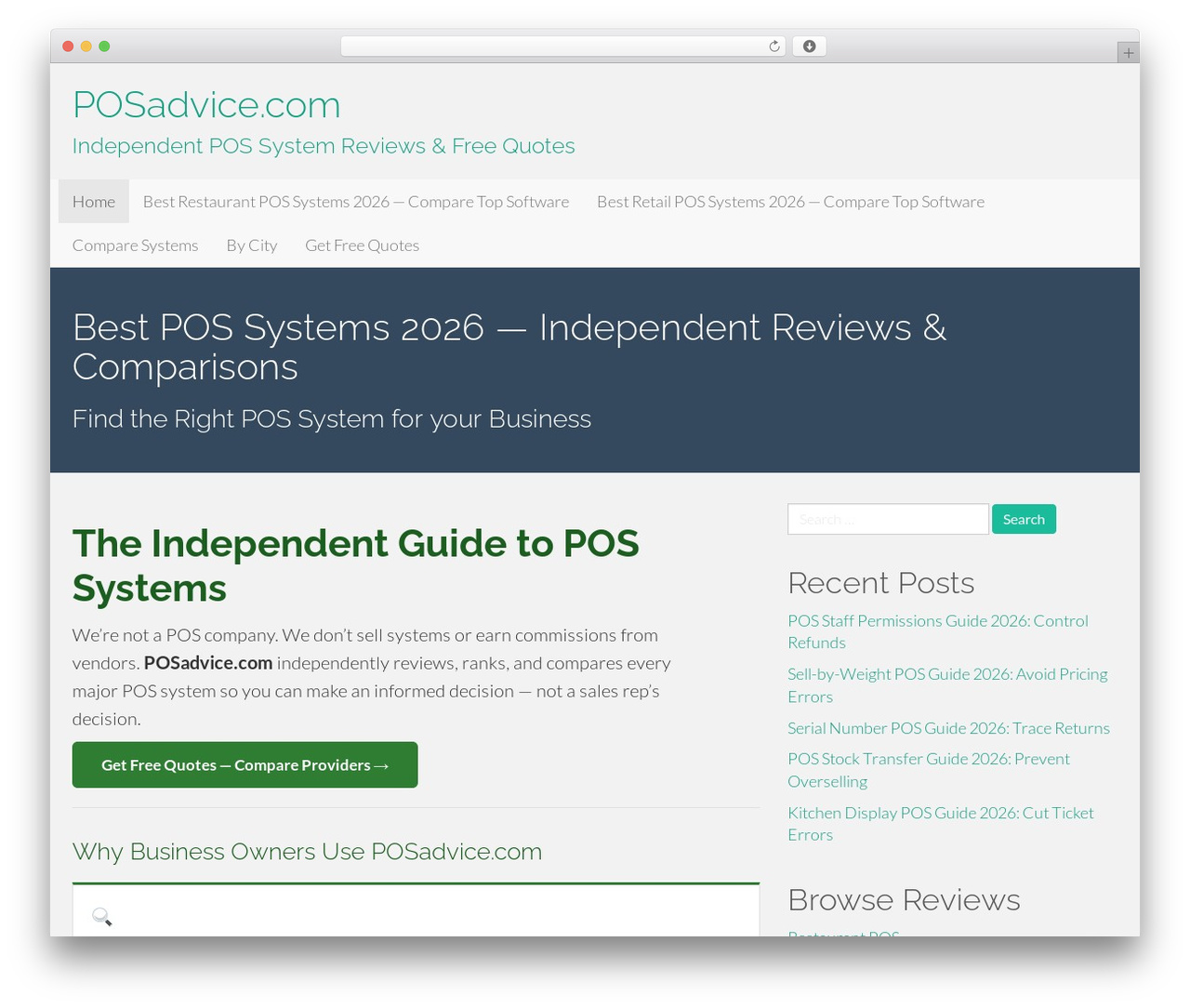
Task: Open Serial Number POS Guide 2026 post
Action: tap(948, 728)
